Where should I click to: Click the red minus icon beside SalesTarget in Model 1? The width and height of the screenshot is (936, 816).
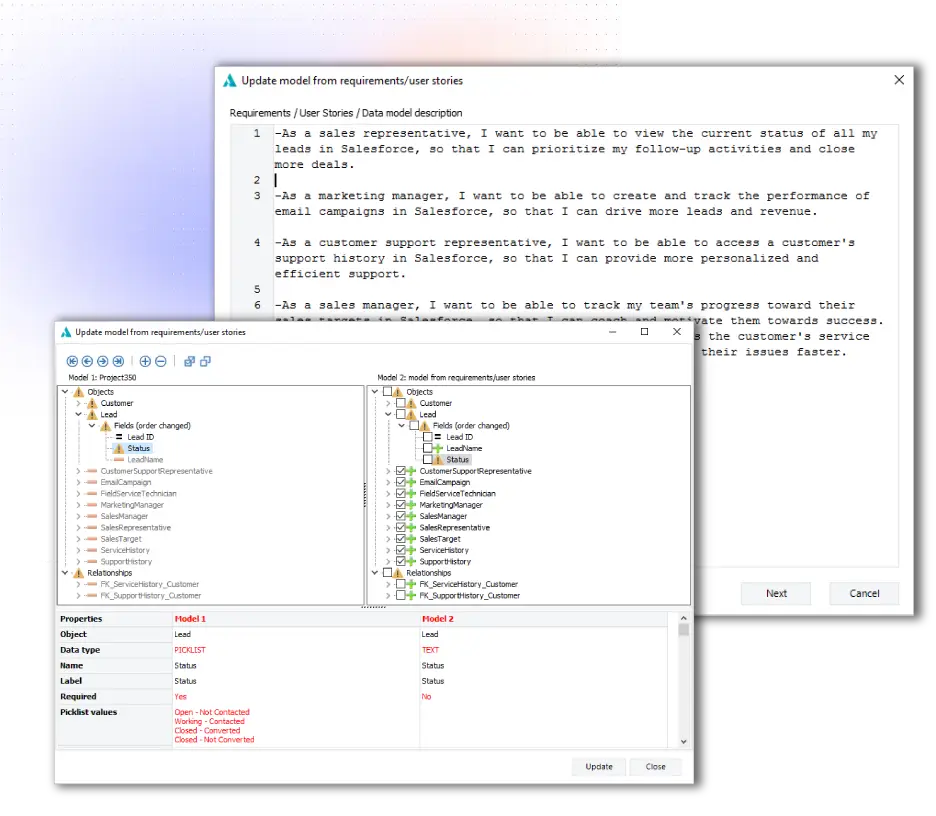click(x=91, y=539)
